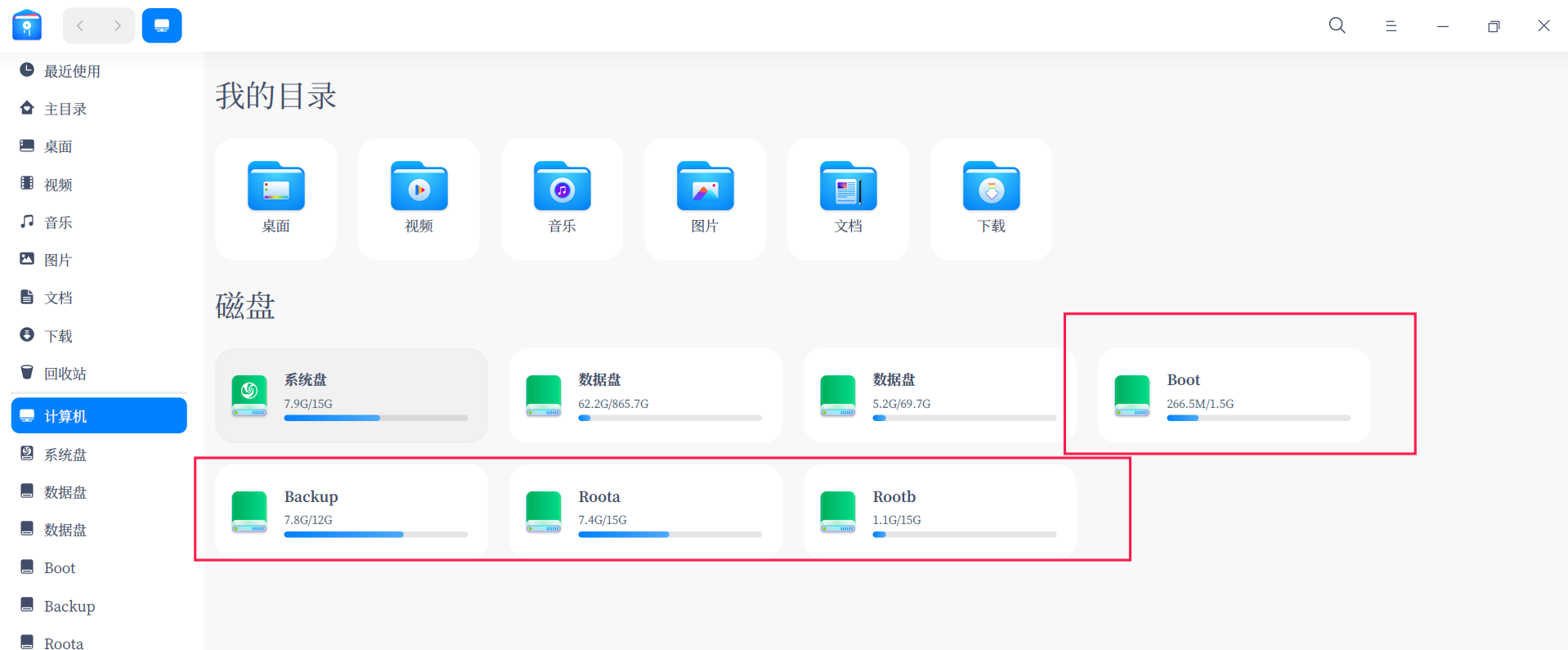Open 最近使用 in the sidebar
The width and height of the screenshot is (1568, 650).
coord(99,71)
